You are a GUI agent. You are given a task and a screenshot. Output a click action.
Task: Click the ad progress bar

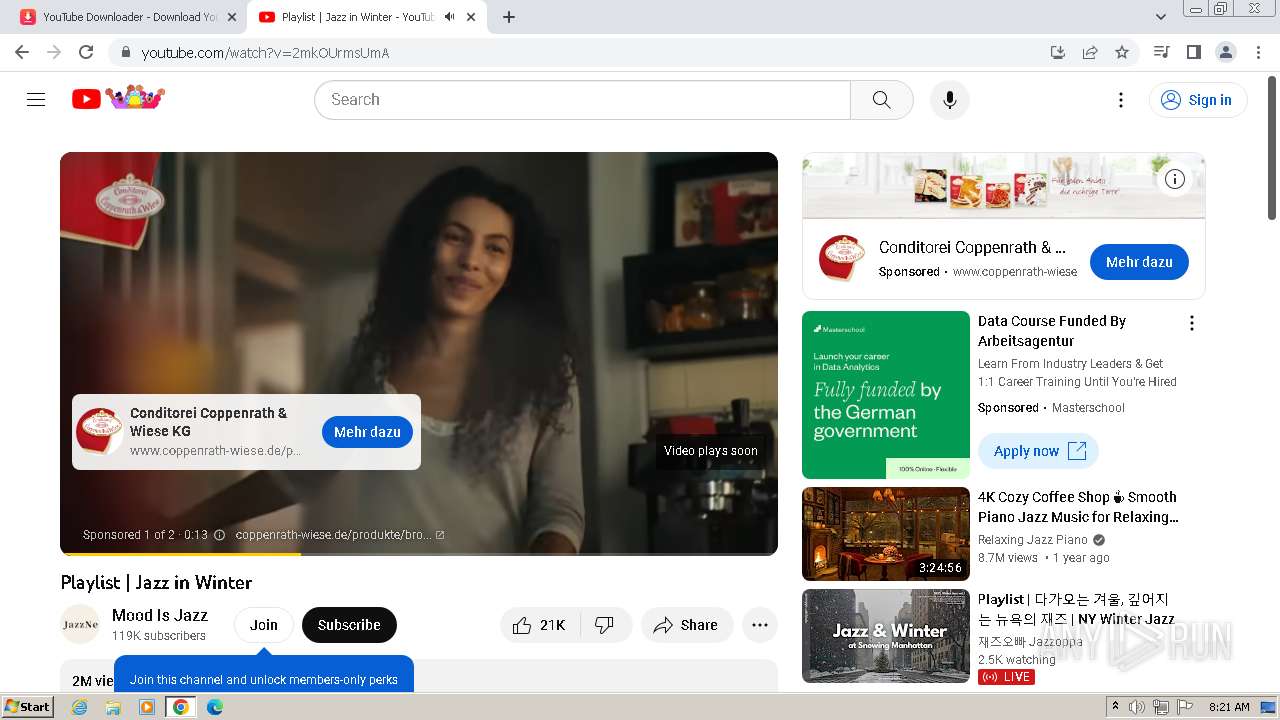coord(419,553)
